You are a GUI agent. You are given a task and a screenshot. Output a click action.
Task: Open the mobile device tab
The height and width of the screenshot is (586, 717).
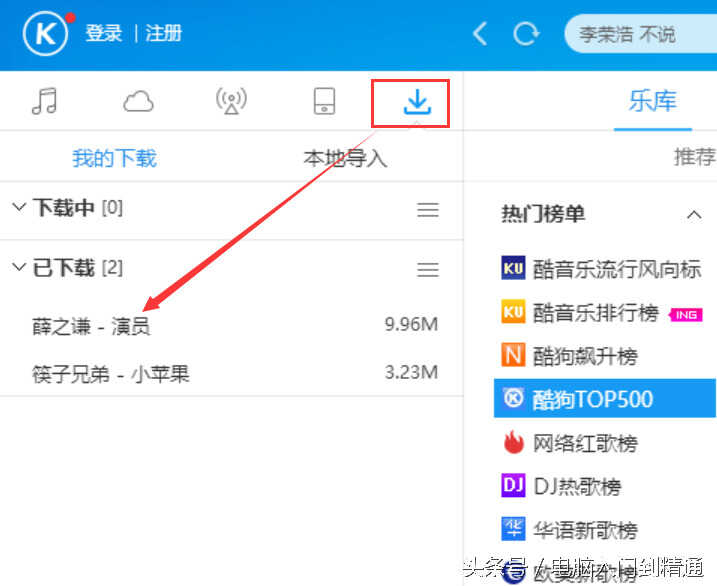[324, 101]
